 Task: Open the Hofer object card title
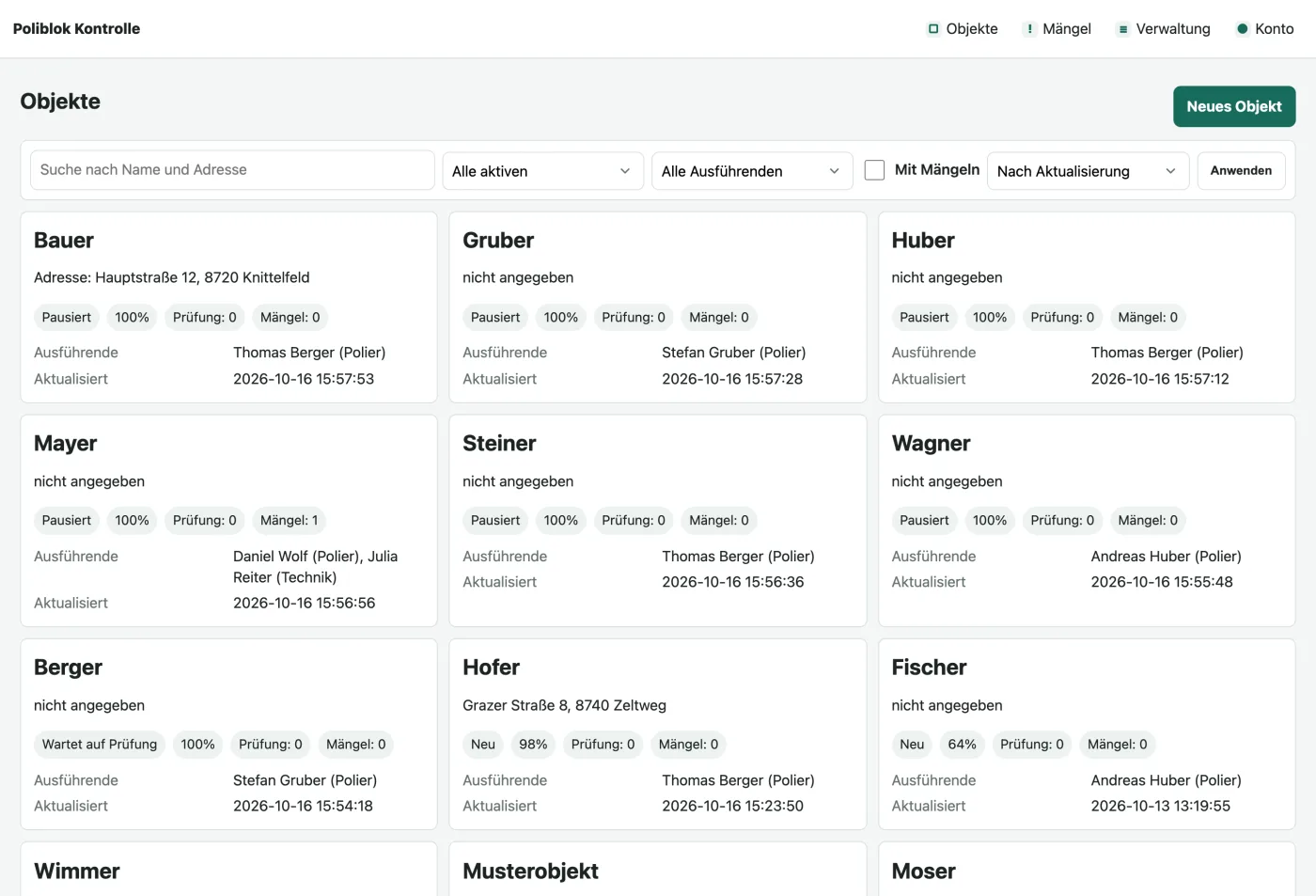tap(491, 668)
